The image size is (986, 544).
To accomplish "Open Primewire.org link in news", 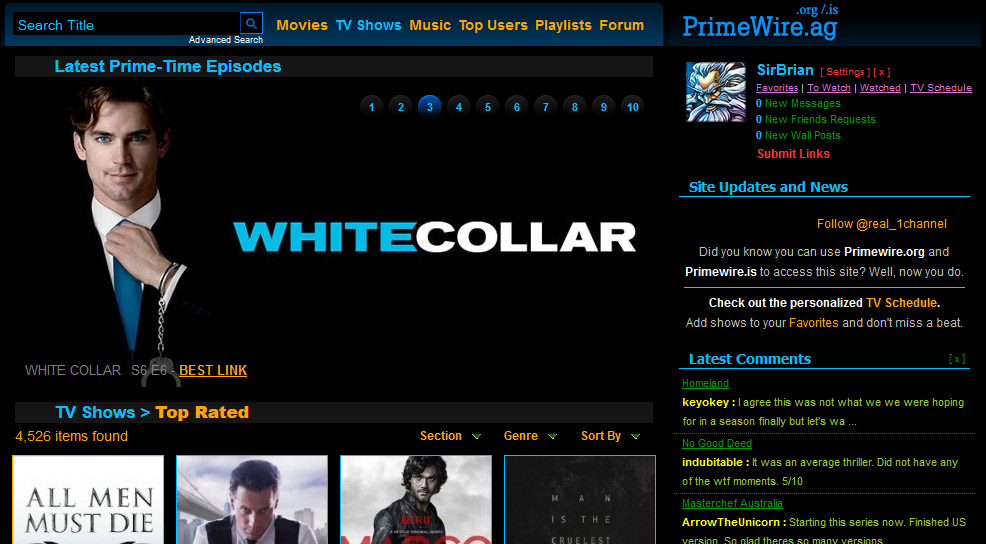I will 884,252.
